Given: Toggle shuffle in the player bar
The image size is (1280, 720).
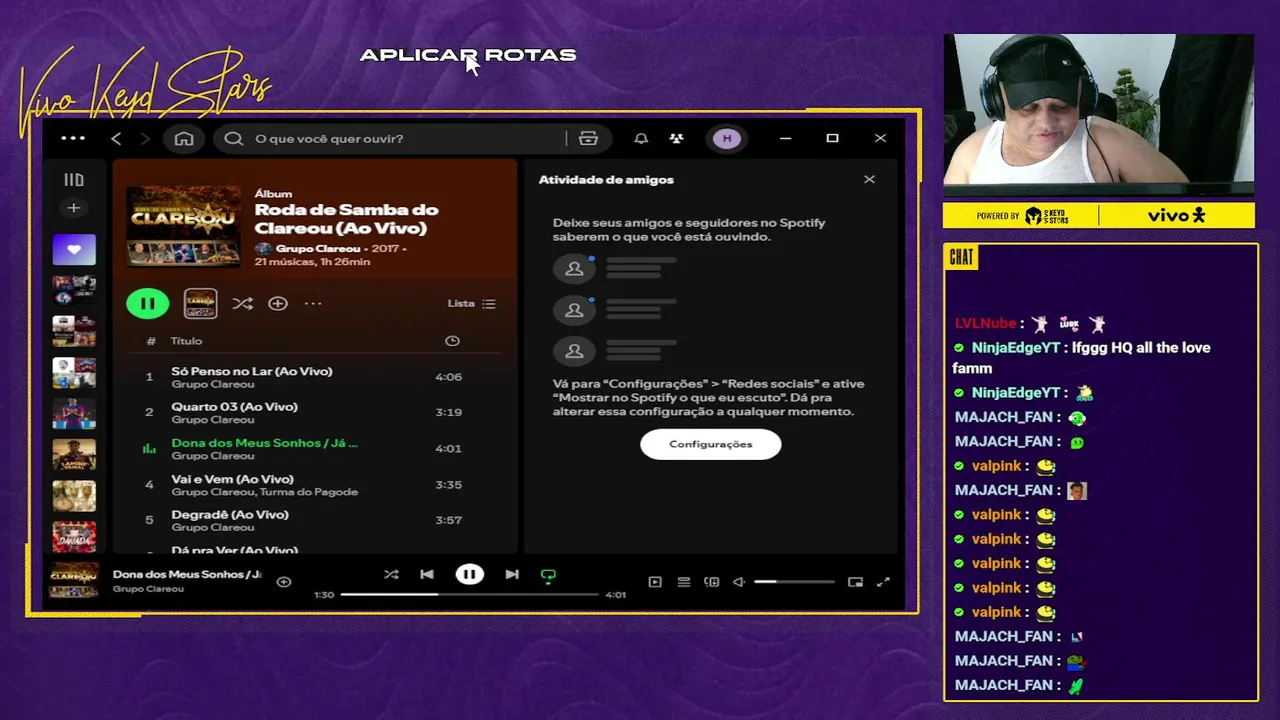Looking at the screenshot, I should (391, 574).
